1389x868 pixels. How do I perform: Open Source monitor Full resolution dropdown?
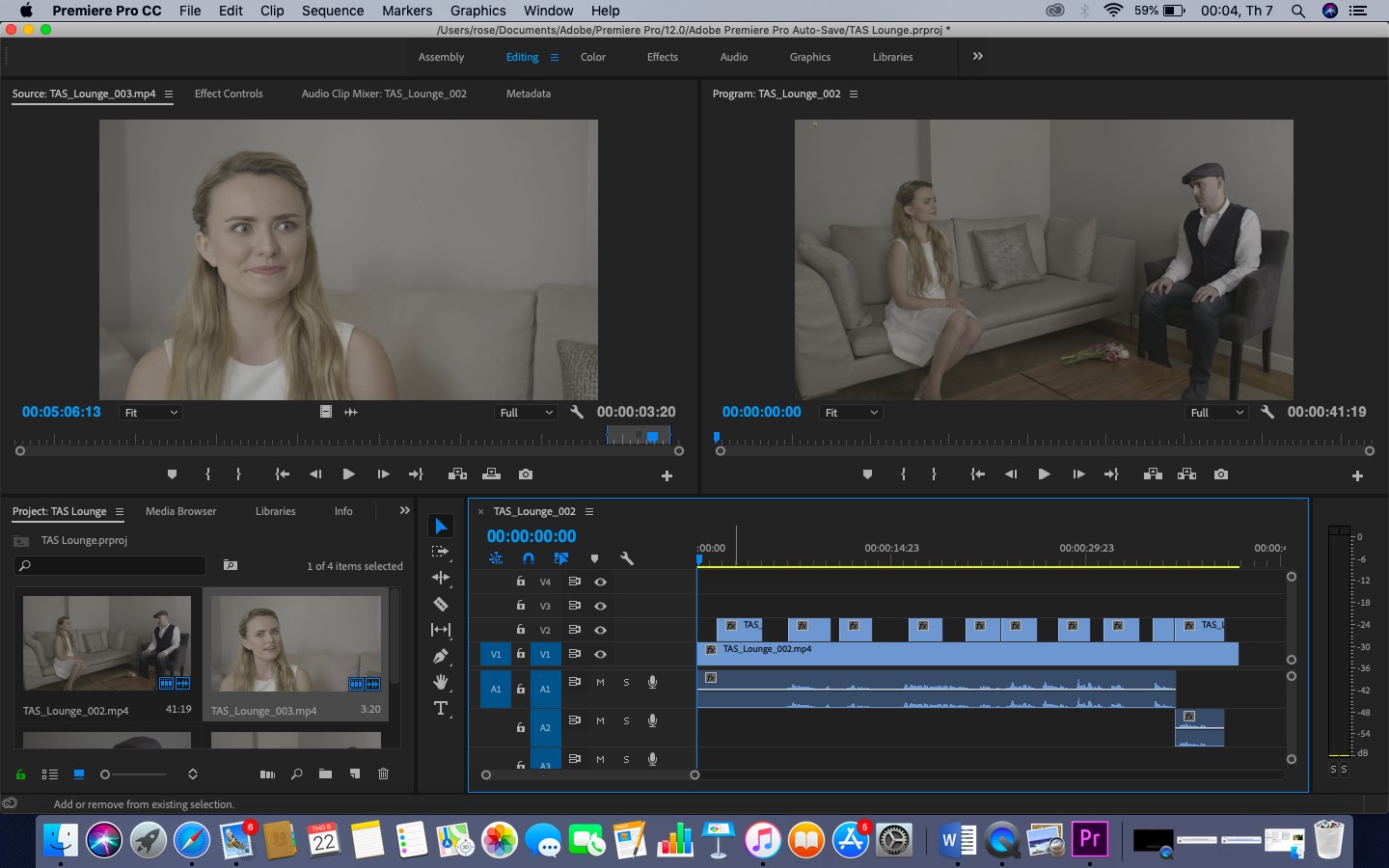click(x=527, y=413)
